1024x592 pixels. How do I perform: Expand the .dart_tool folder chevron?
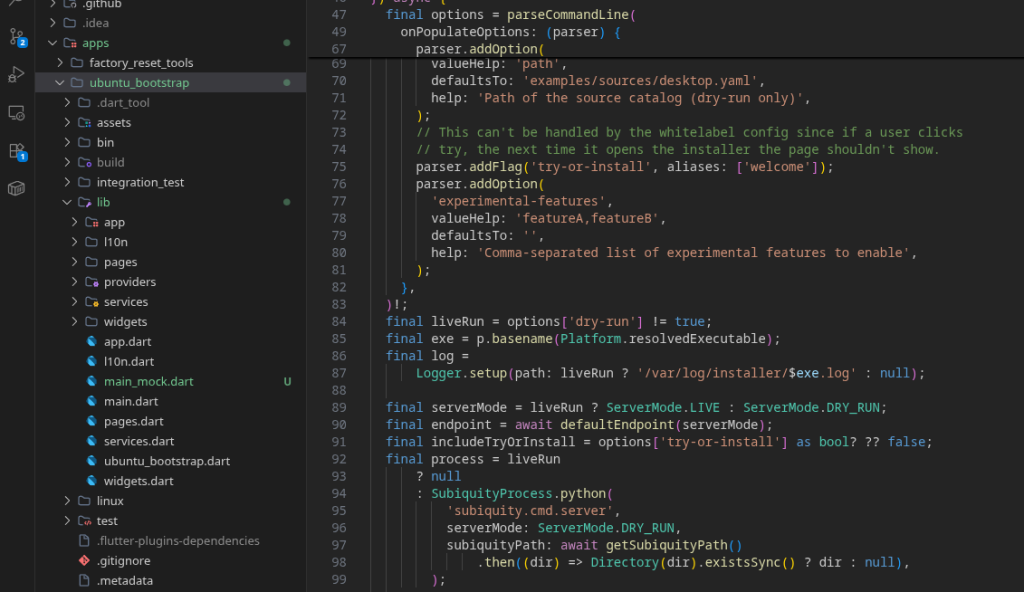[x=67, y=103]
